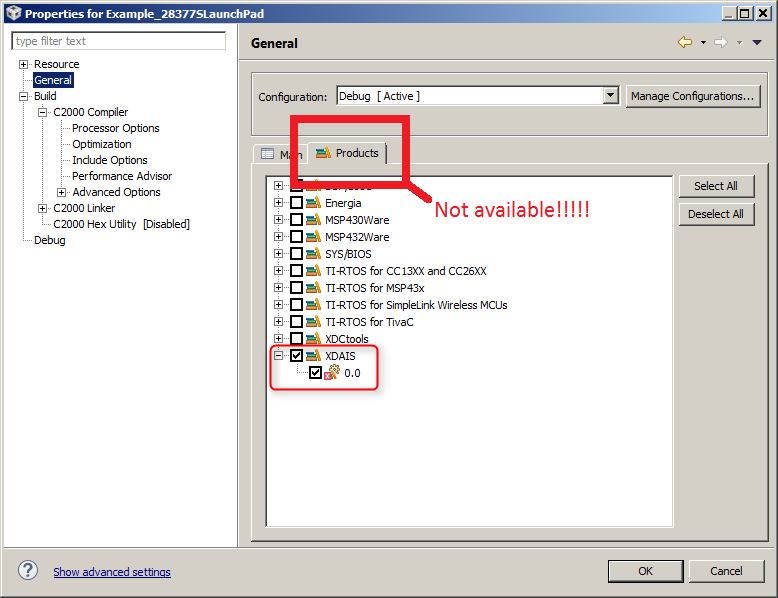Click the forward navigation arrow icon
The height and width of the screenshot is (598, 778).
tap(721, 42)
